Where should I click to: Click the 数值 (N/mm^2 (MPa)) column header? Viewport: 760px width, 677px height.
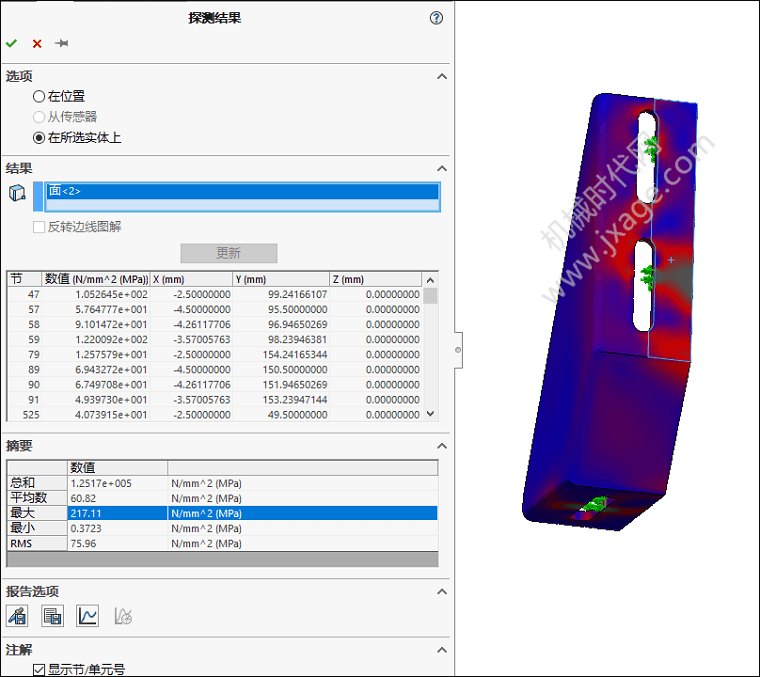[x=96, y=279]
